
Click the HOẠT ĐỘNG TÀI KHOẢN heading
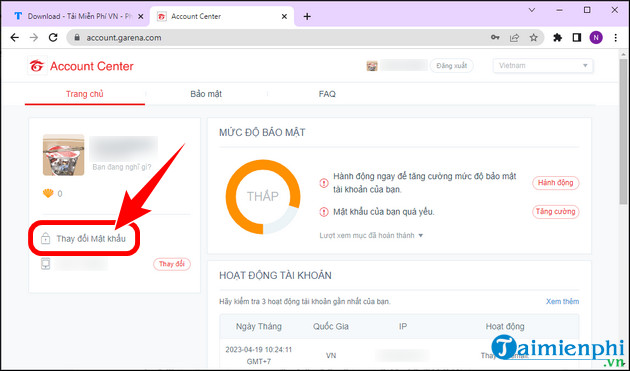pos(275,276)
